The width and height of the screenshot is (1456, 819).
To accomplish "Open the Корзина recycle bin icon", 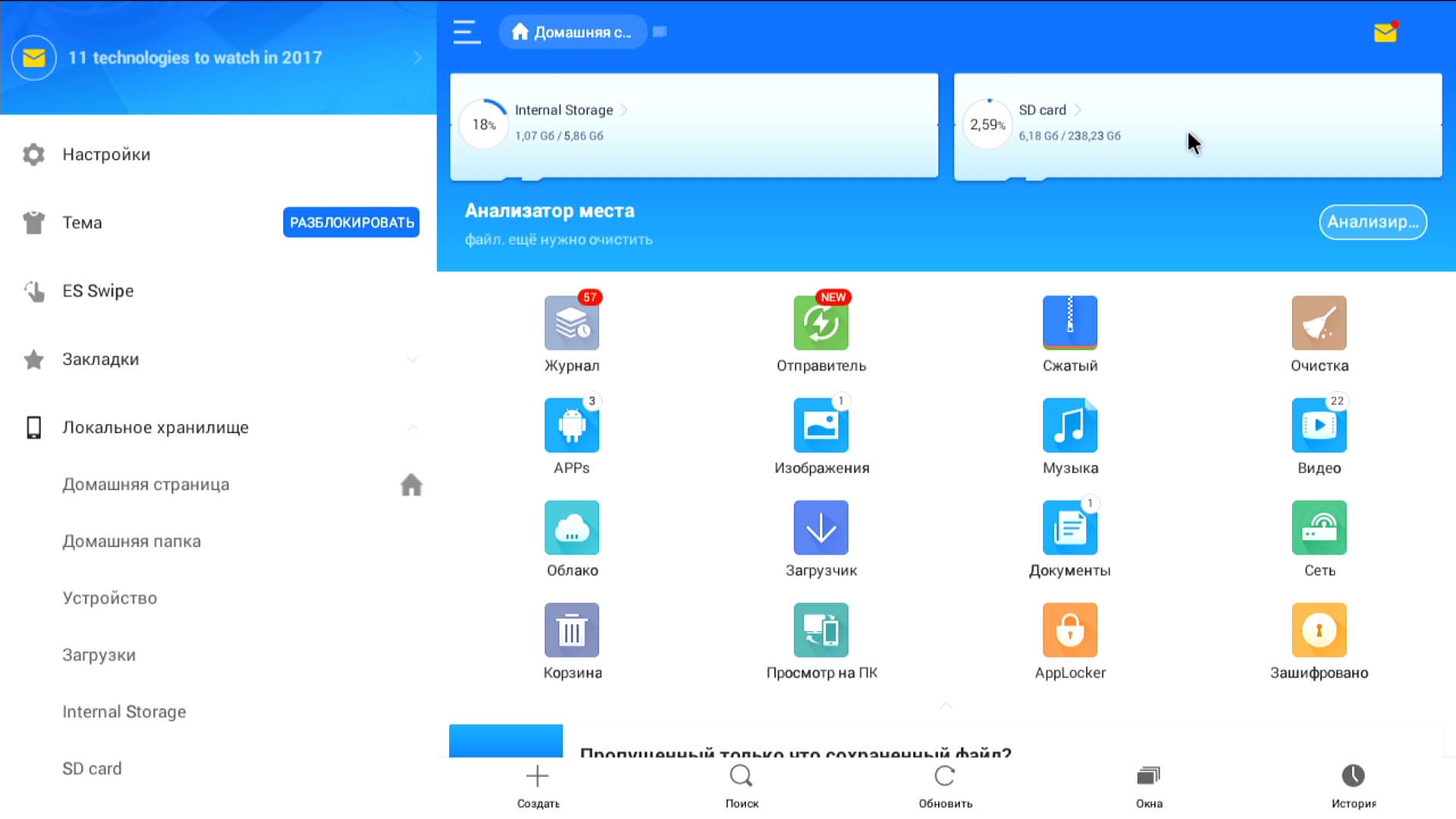I will coord(572,631).
